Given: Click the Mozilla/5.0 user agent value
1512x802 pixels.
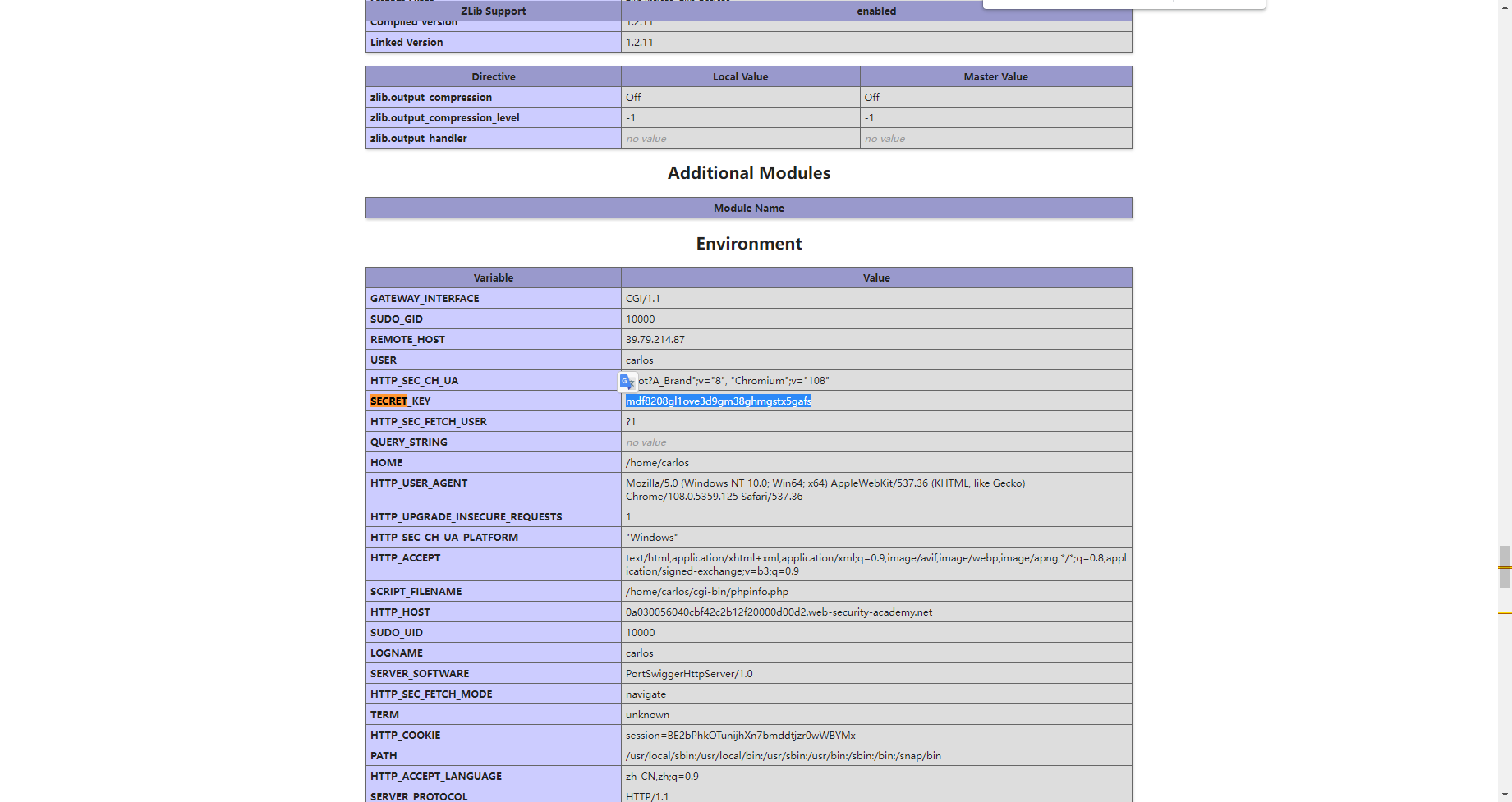Looking at the screenshot, I should point(825,490).
